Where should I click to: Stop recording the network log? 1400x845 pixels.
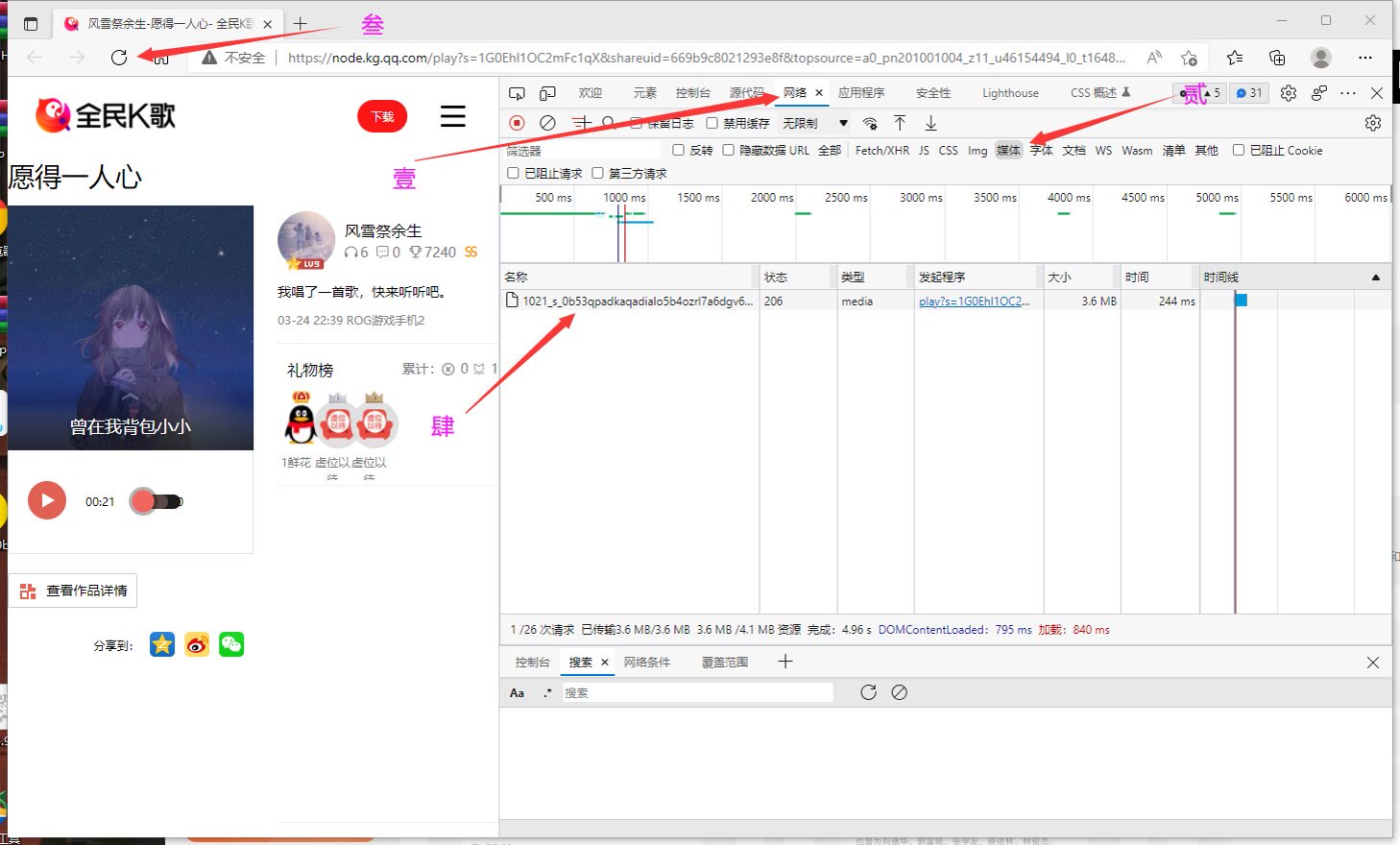point(517,123)
